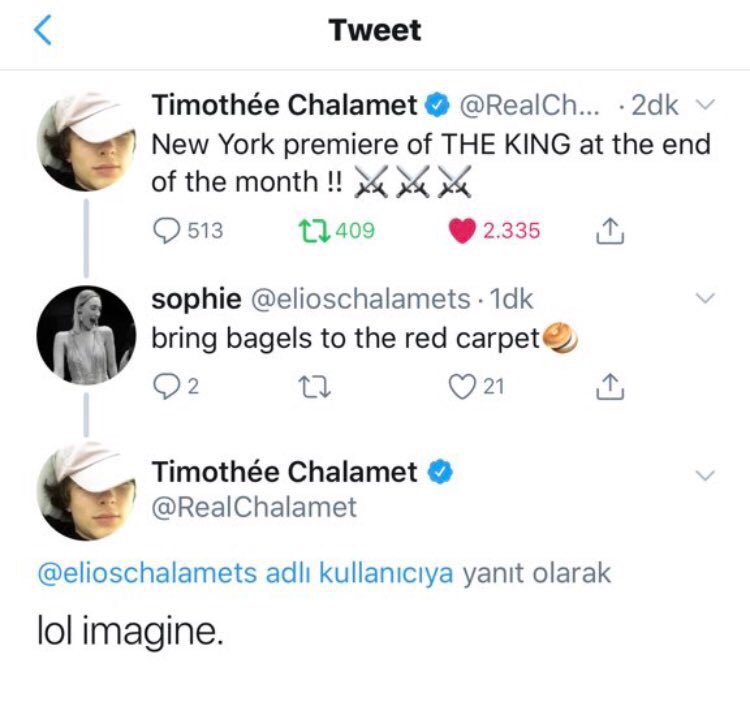The width and height of the screenshot is (750, 718).
Task: Like sophie's tweet with 21 likes
Action: click(x=460, y=386)
